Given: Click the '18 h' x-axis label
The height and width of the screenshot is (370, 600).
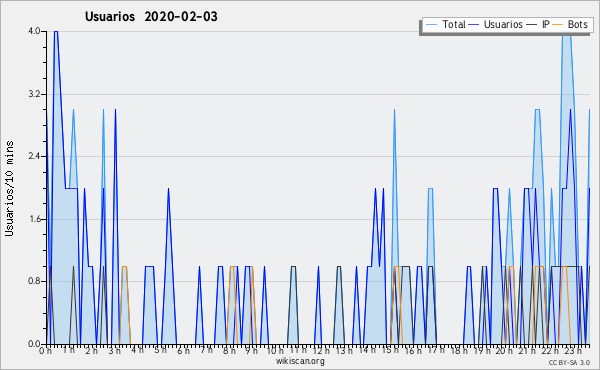Looking at the screenshot, I should [x=459, y=351].
